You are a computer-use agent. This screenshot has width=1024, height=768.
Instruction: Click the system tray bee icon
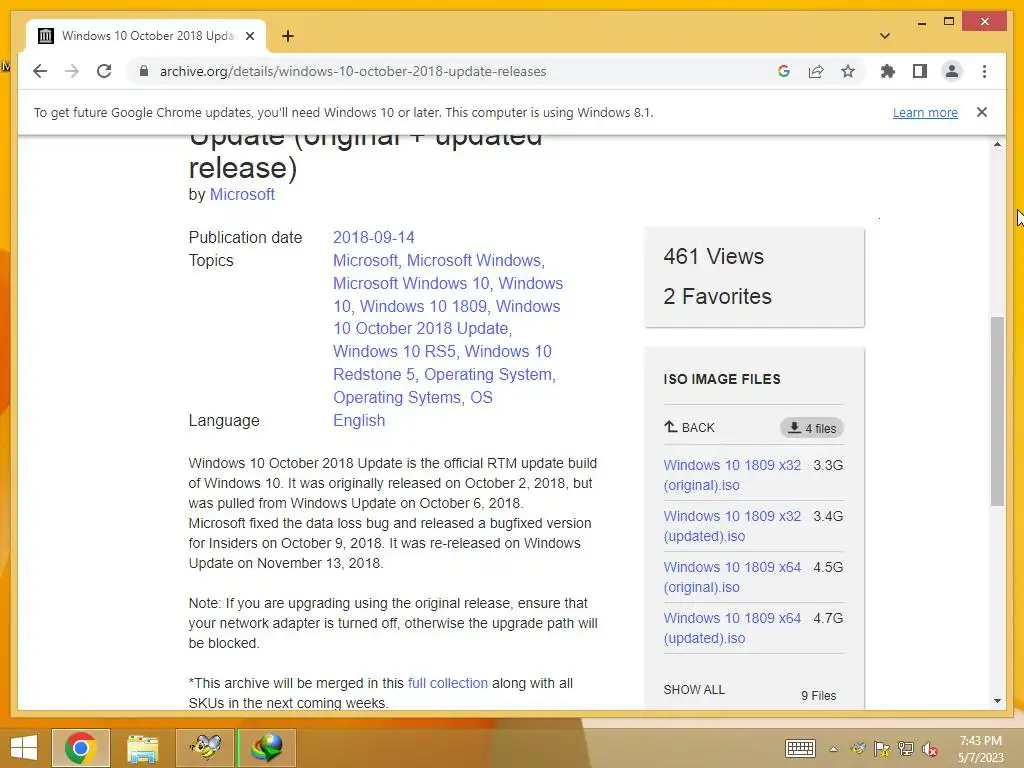point(858,749)
